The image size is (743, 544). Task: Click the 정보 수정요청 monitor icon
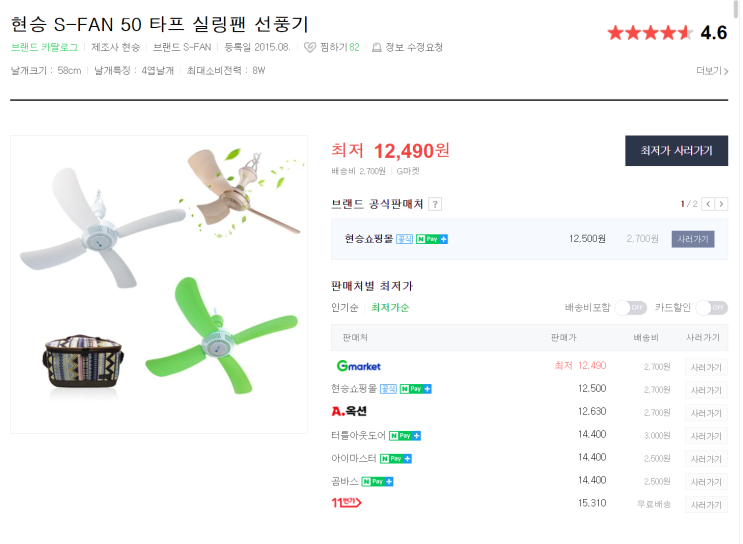tap(376, 47)
